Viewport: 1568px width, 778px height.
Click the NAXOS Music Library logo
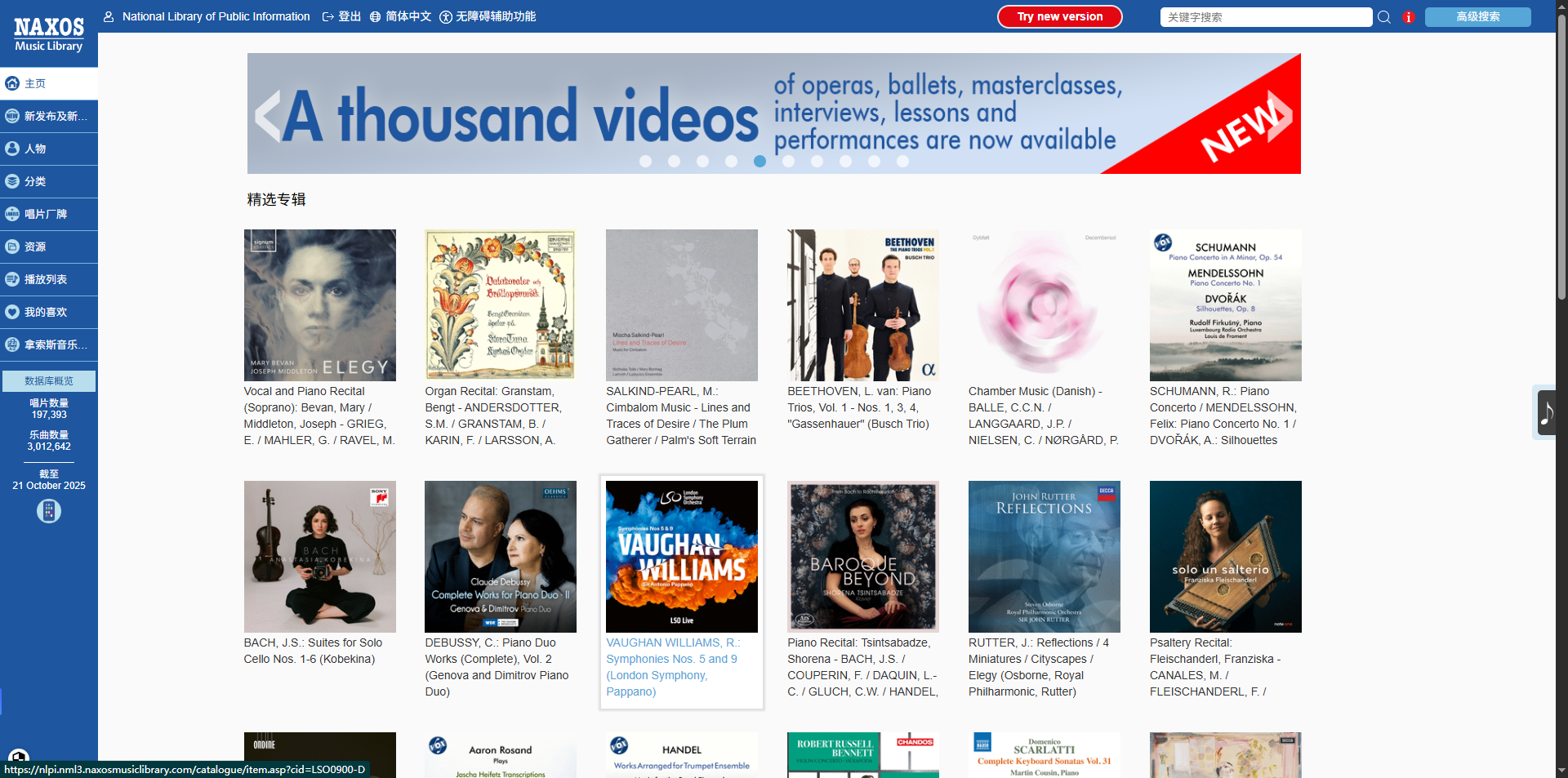pos(49,34)
